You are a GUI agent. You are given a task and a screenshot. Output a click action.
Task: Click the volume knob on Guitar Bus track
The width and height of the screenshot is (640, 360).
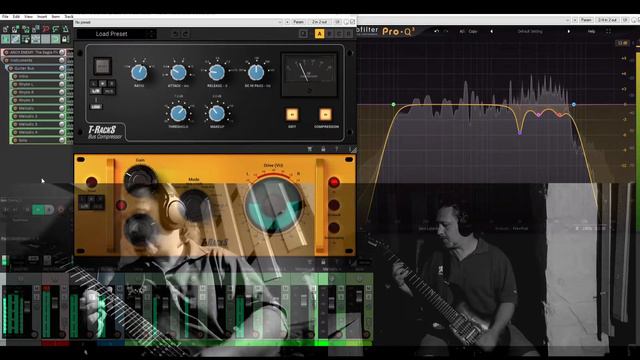point(62,68)
